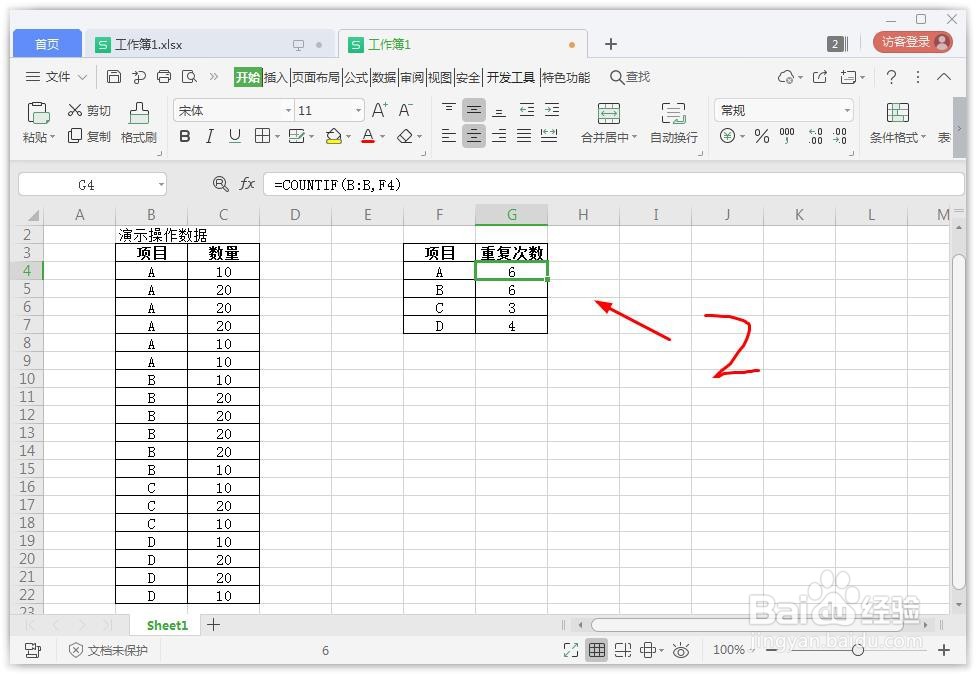
Task: Click the Cut (剪切) scissors button
Action: (x=88, y=110)
